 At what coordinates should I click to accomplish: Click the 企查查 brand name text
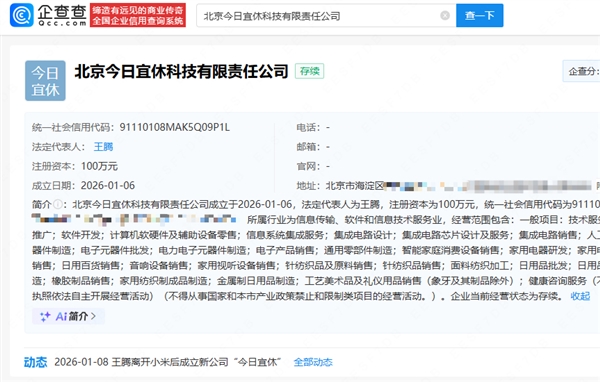pyautogui.click(x=62, y=12)
